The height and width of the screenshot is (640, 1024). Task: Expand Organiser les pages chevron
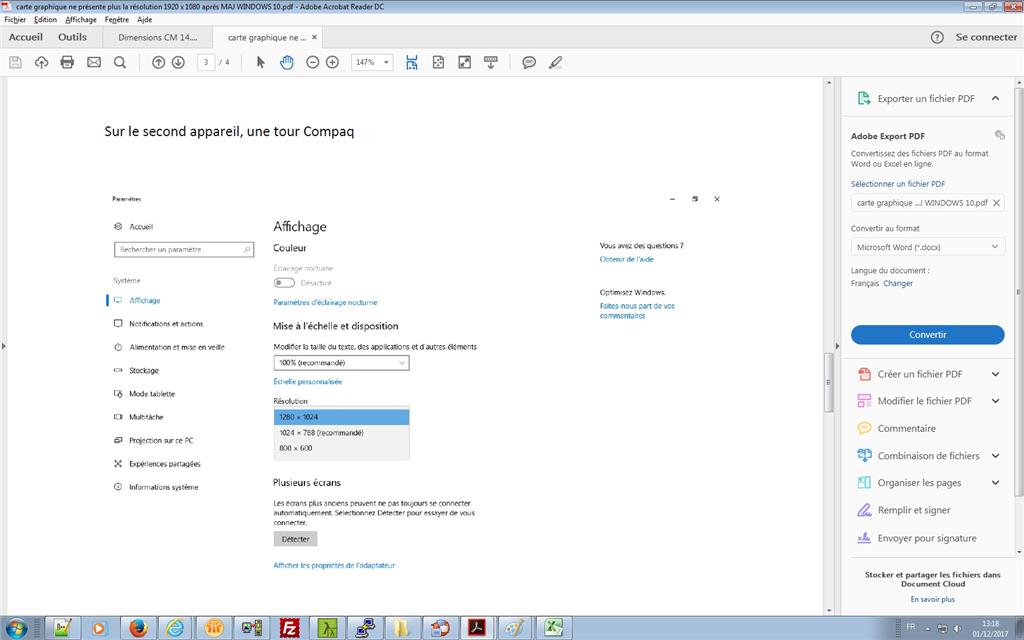point(995,483)
